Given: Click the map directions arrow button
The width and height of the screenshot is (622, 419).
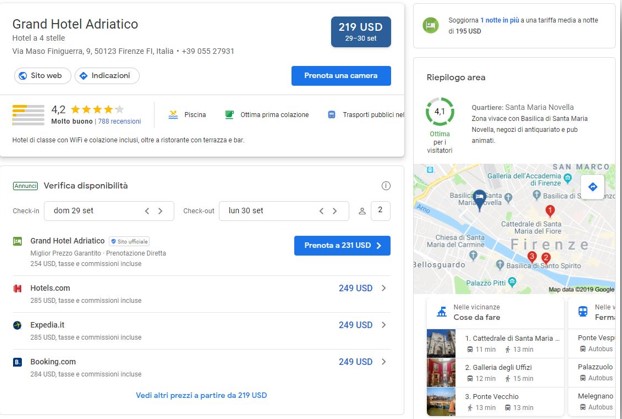Looking at the screenshot, I should click(x=593, y=187).
